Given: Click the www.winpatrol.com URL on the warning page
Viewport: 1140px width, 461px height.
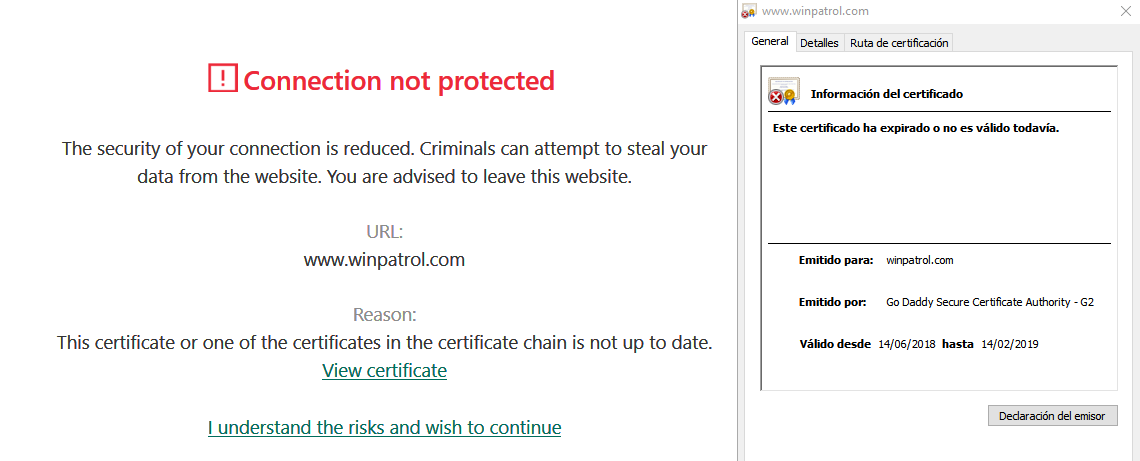Looking at the screenshot, I should 384,260.
